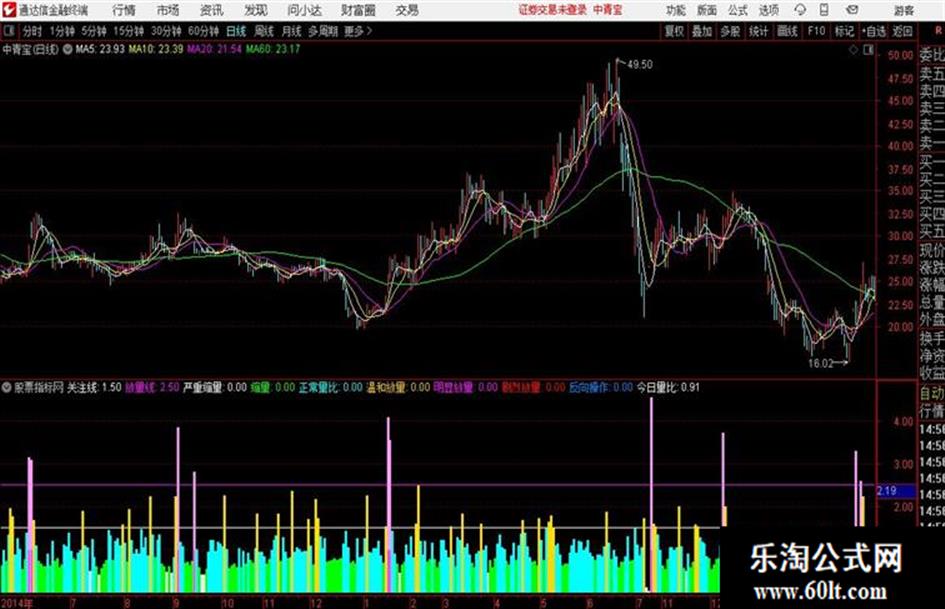Open the 行情 menu

124,10
